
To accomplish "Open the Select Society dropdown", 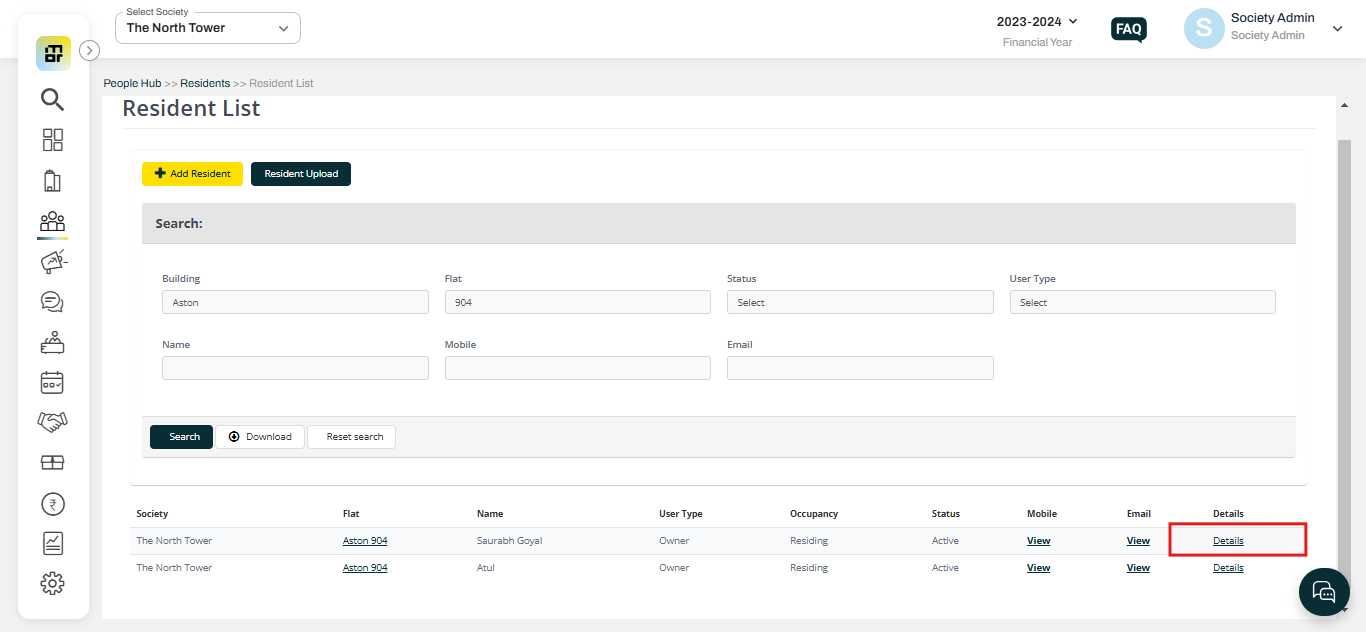I will click(208, 28).
